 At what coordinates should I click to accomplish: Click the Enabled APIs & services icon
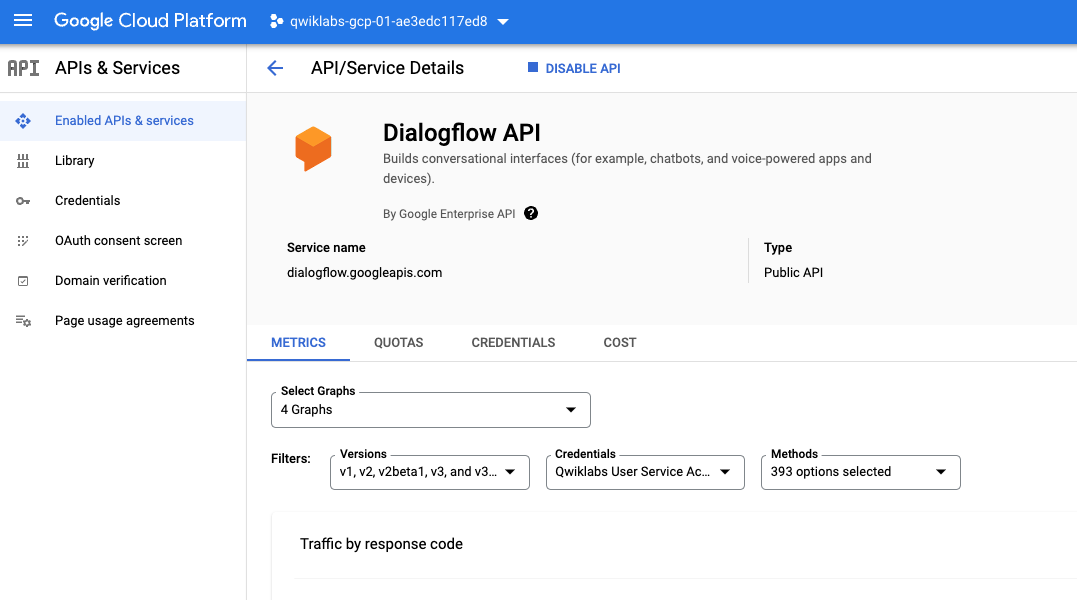pyautogui.click(x=23, y=121)
